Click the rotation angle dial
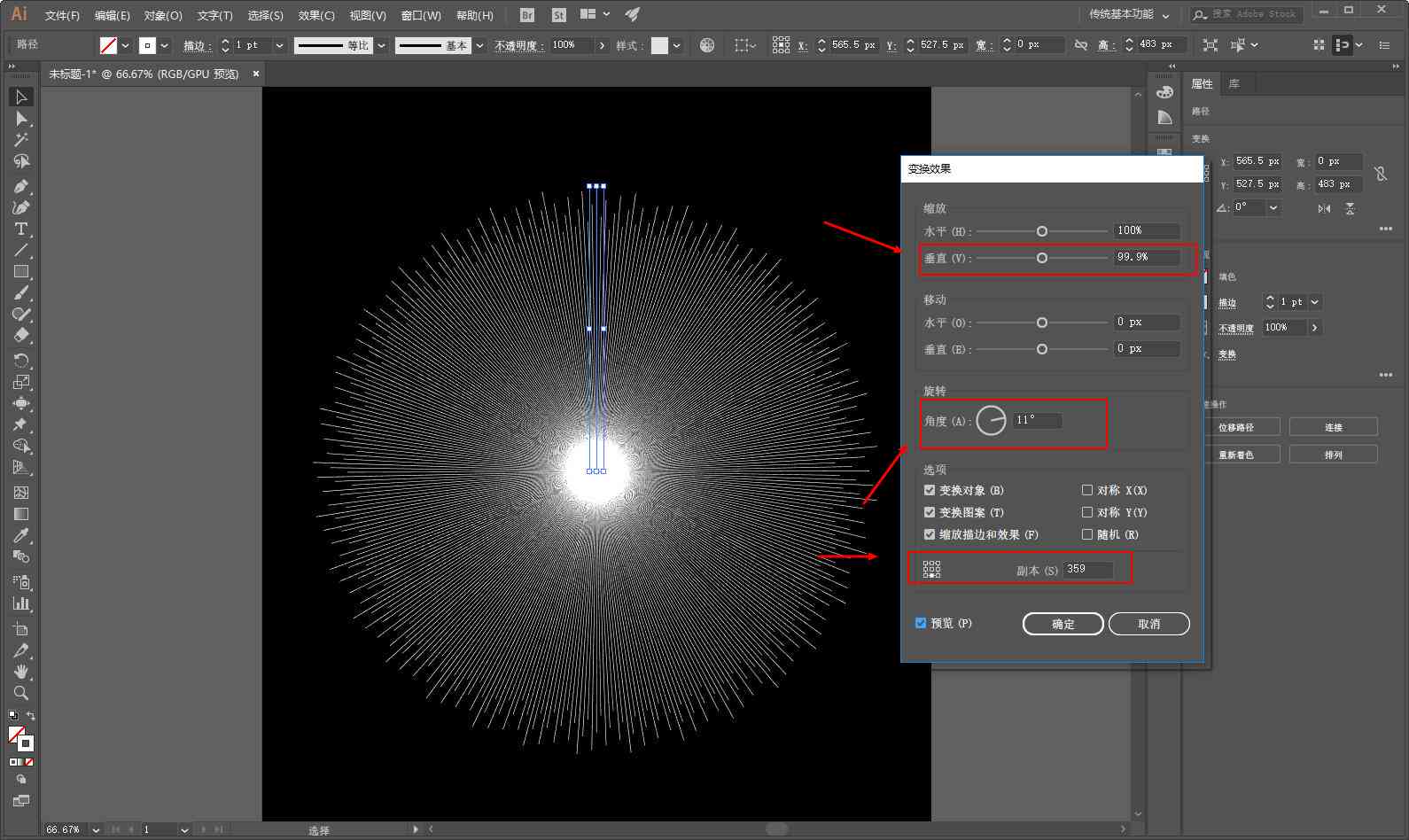The width and height of the screenshot is (1409, 840). pos(991,420)
